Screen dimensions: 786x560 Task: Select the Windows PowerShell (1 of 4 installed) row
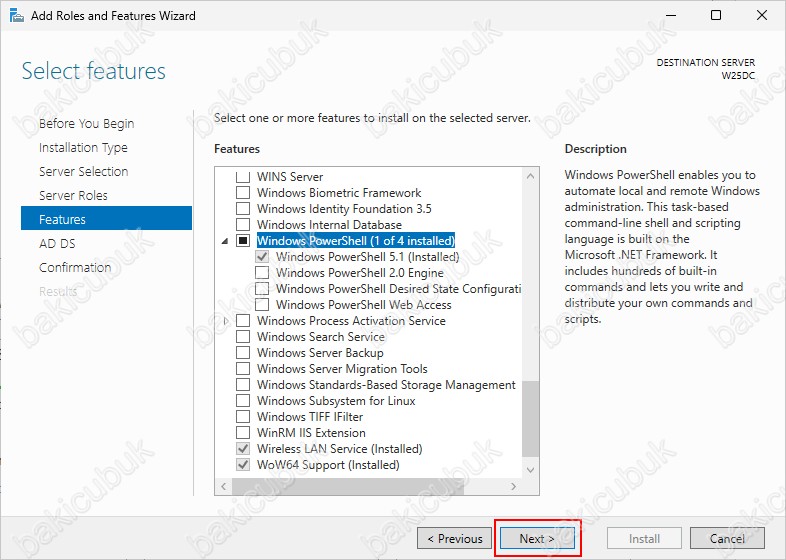coord(356,241)
